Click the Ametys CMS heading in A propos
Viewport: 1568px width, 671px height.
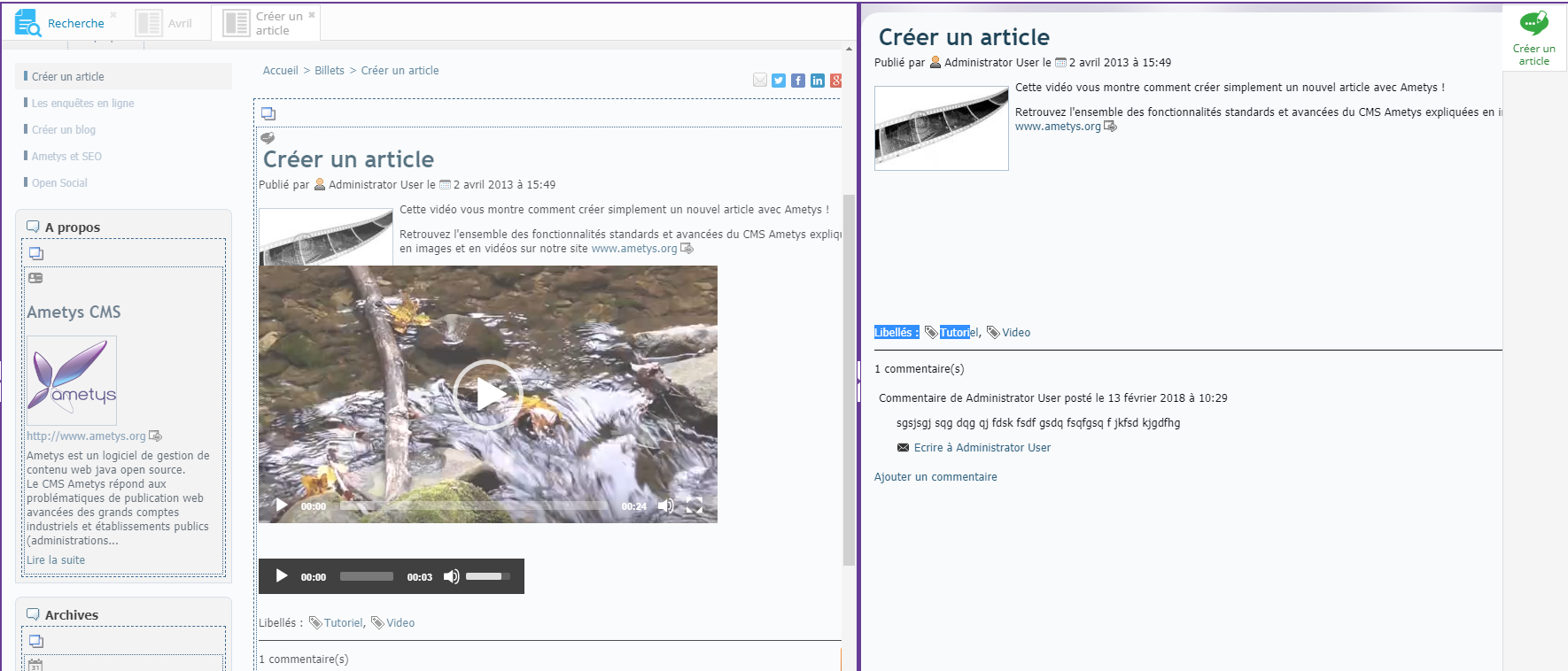tap(74, 312)
